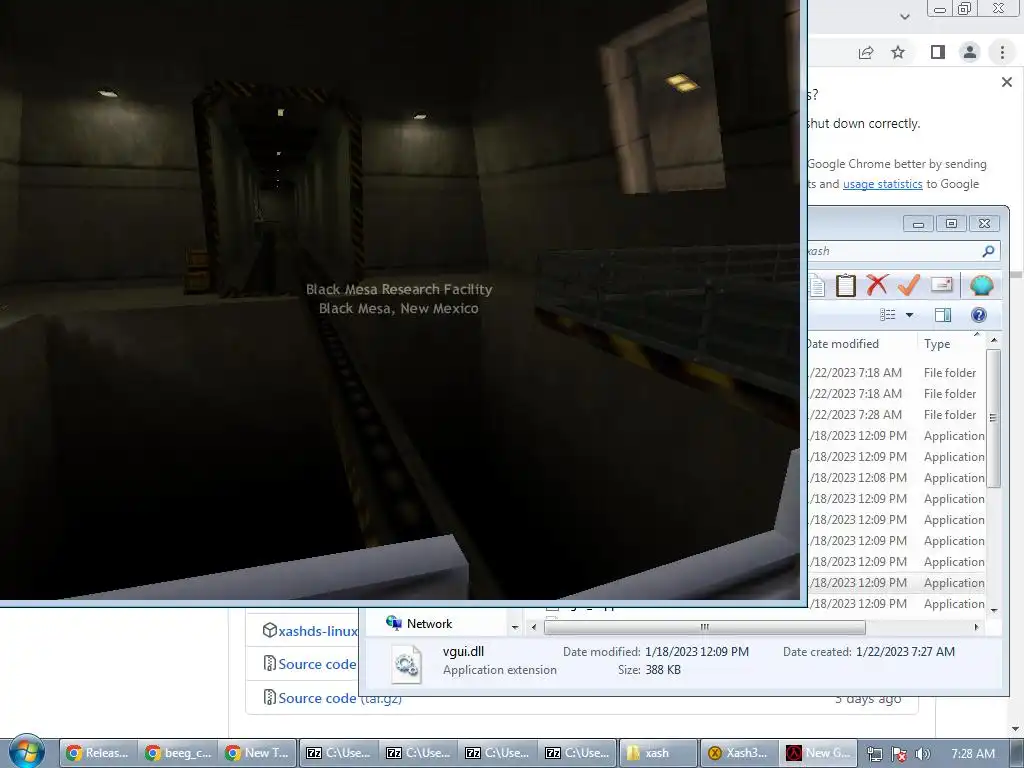This screenshot has width=1024, height=768.
Task: Open the Chrome profile avatar icon
Action: 970,52
